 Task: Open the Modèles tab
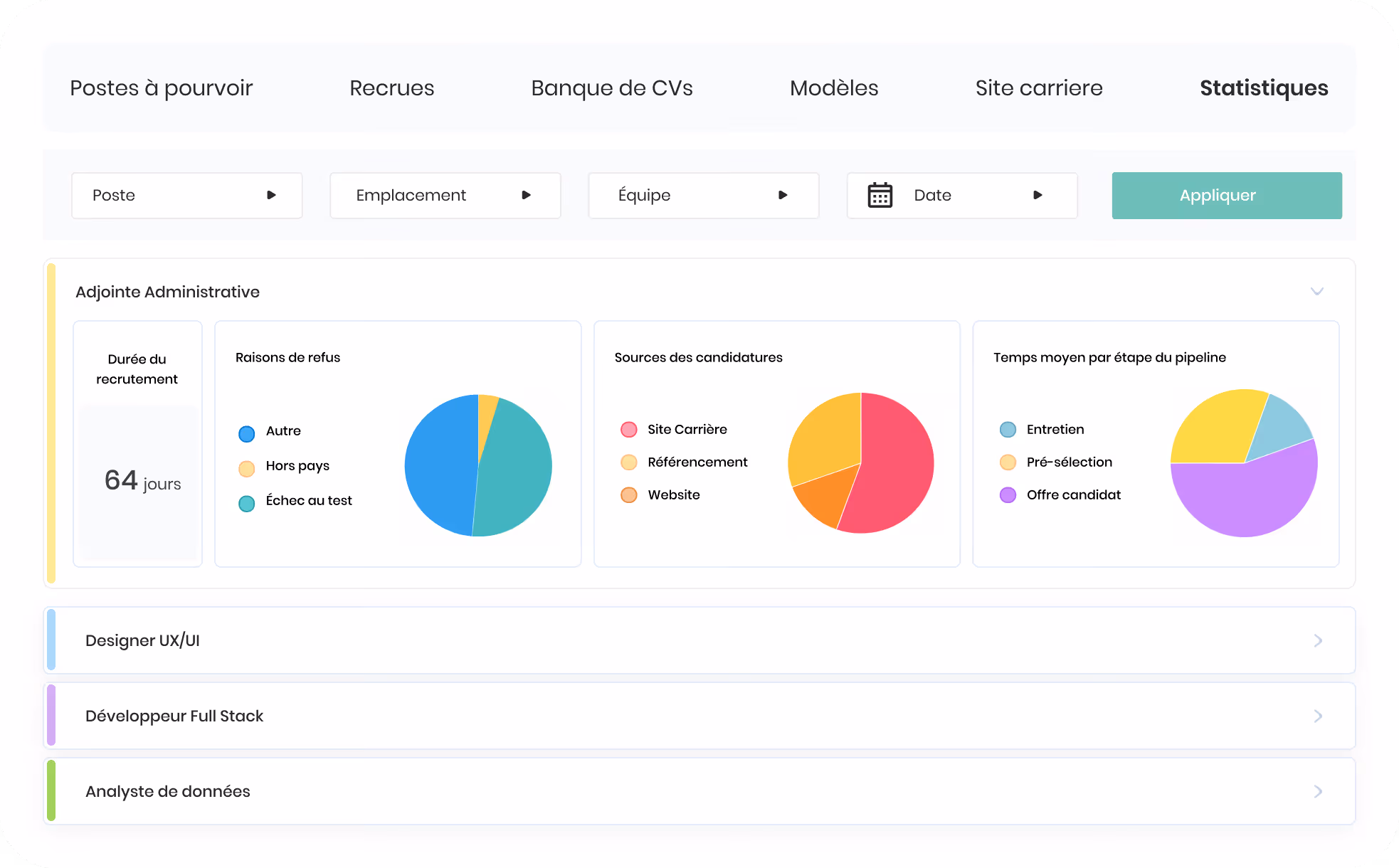pyautogui.click(x=834, y=88)
